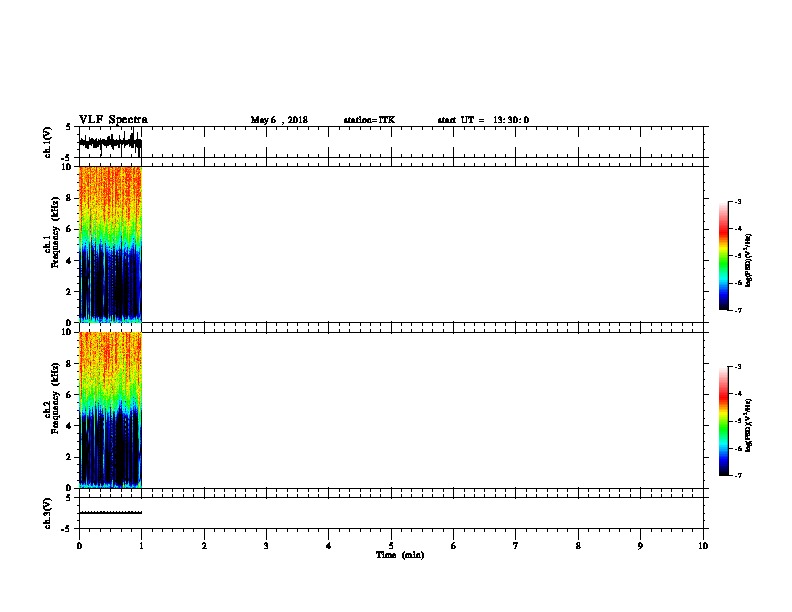This screenshot has width=792, height=612.
Task: Click the '8' kHz tick label on ch.1 axis
Action: (x=69, y=198)
